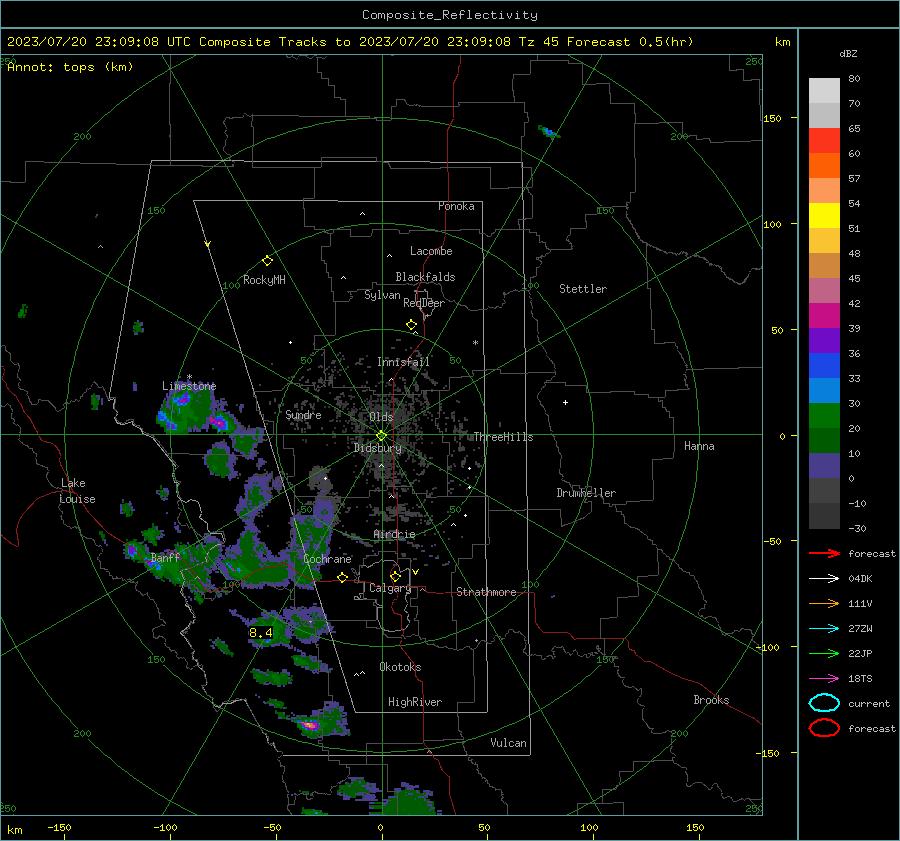Image resolution: width=900 pixels, height=841 pixels.
Task: Click the red forecast ellipse legend symbol
Action: coord(824,728)
